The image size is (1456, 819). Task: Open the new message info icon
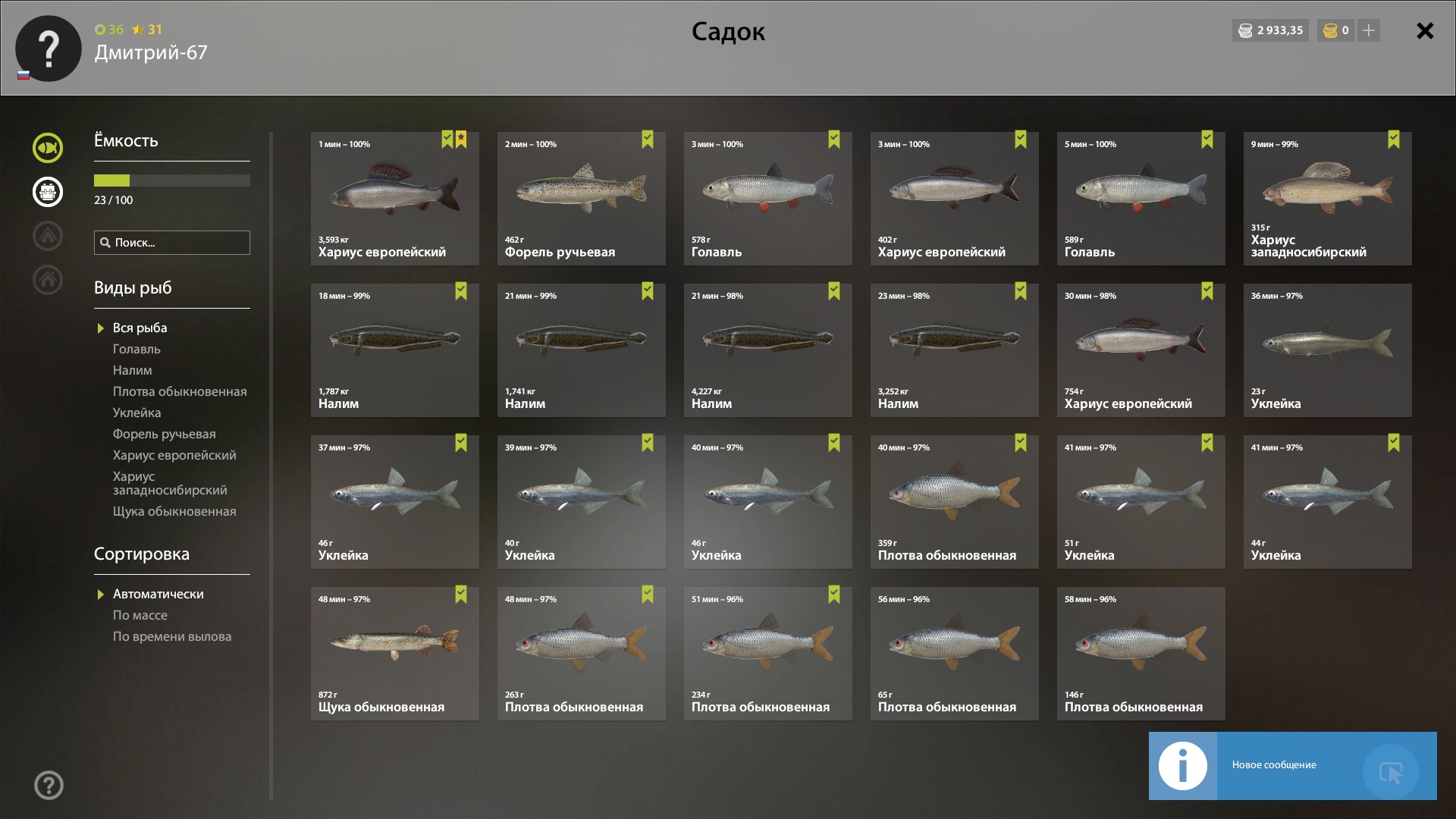point(1183,766)
